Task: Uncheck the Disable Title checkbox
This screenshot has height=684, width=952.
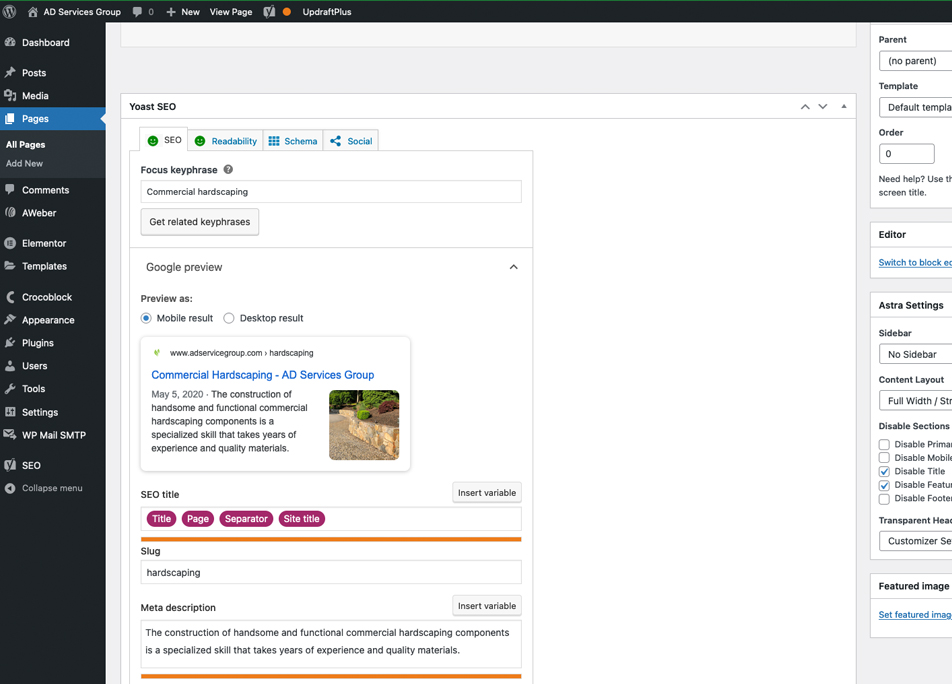Action: [884, 472]
